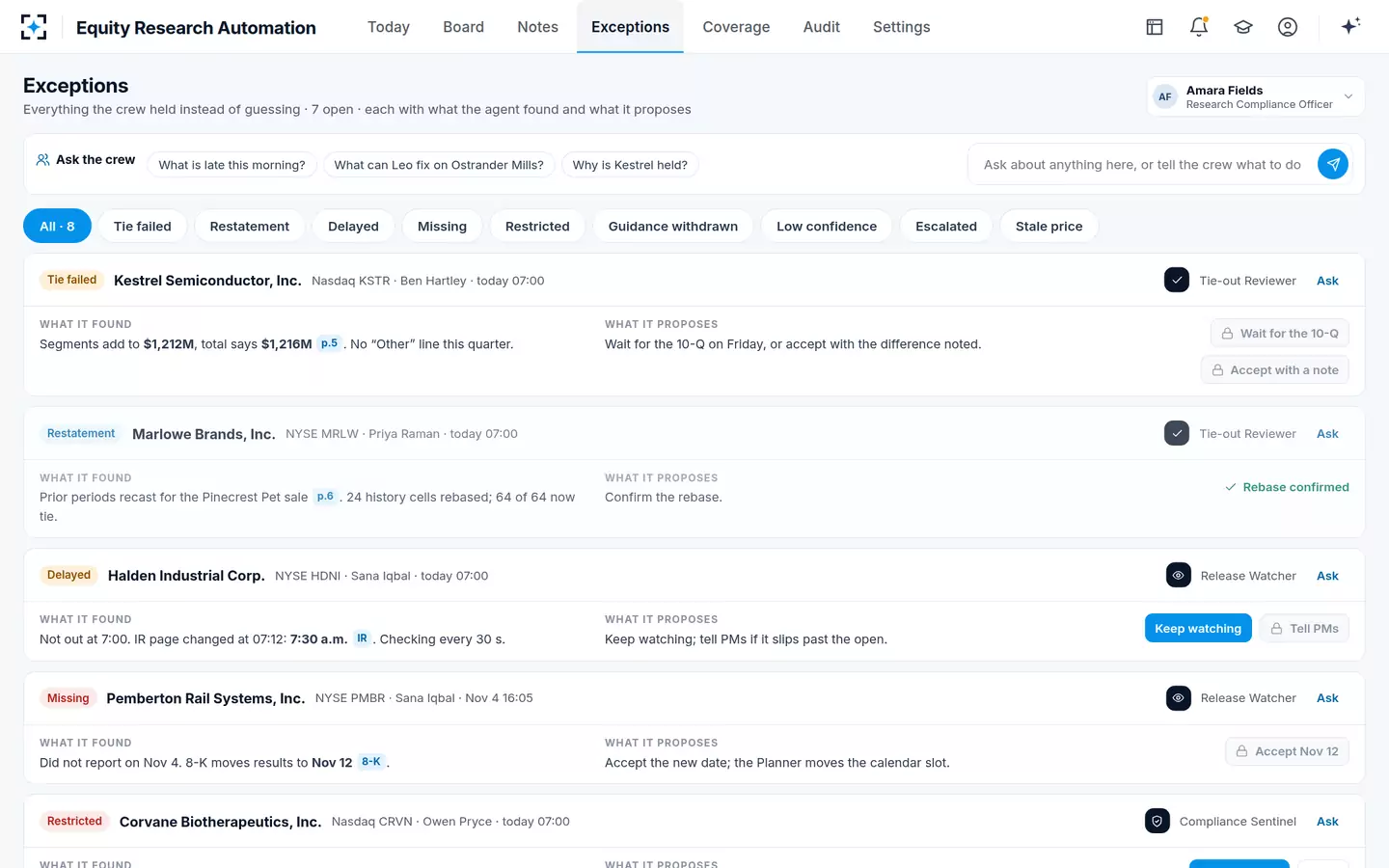
Task: Click the Ask the crew people icon
Action: pyautogui.click(x=42, y=160)
